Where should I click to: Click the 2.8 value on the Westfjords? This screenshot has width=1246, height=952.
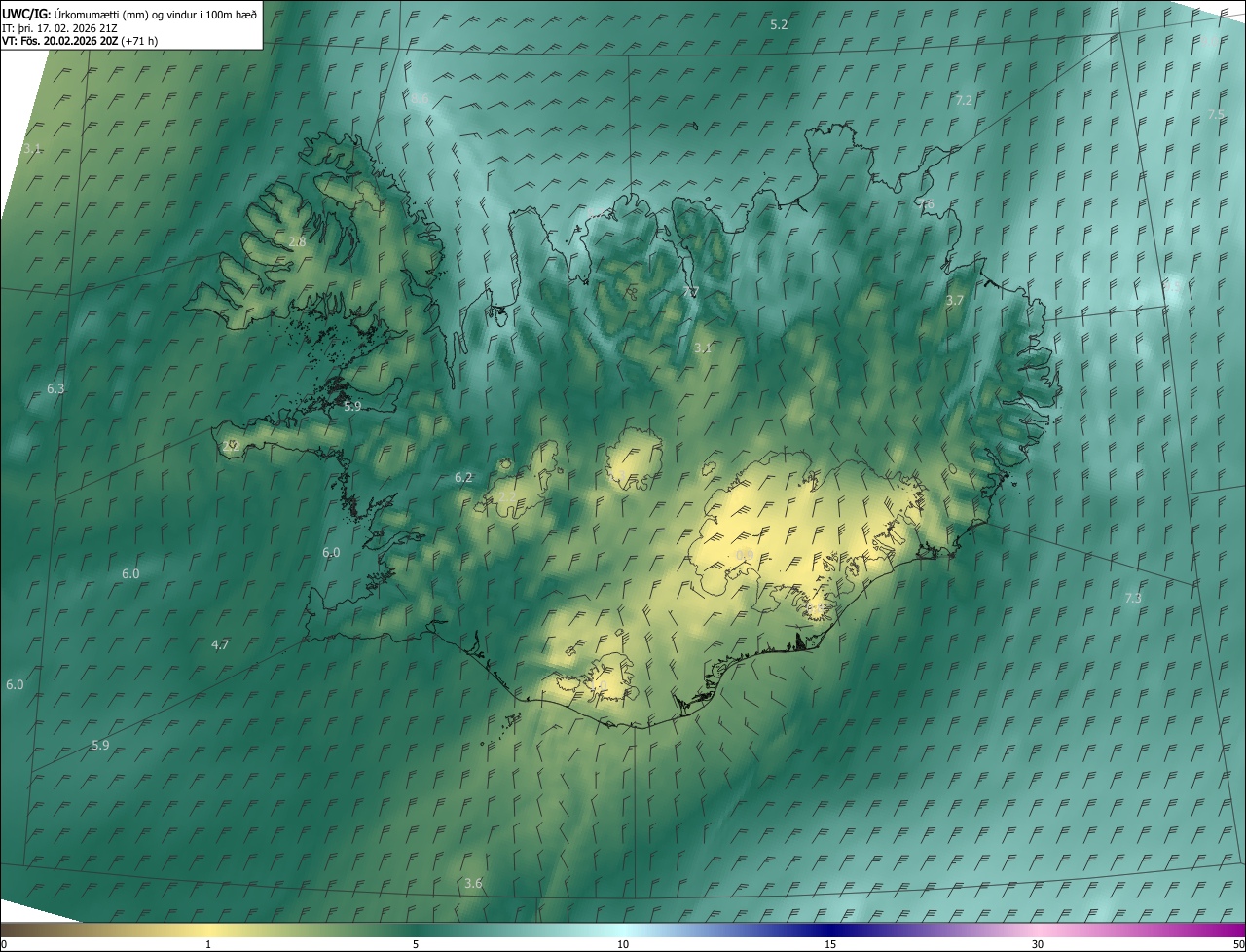297,241
